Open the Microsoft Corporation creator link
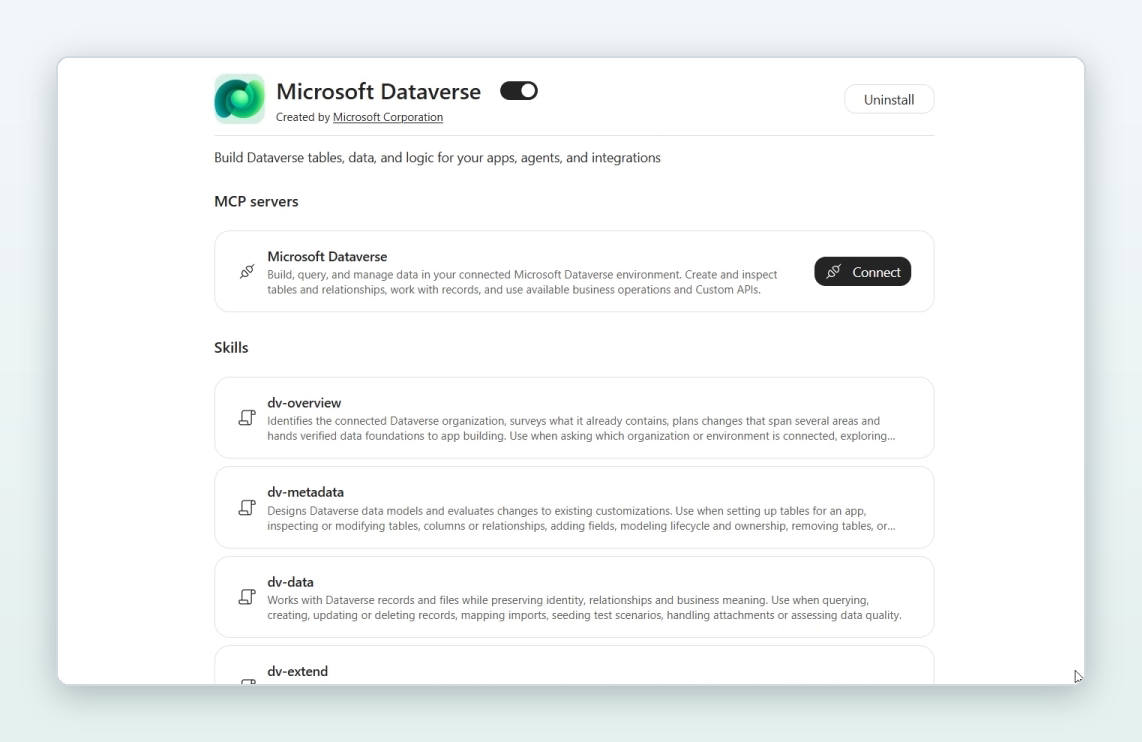 coord(387,117)
